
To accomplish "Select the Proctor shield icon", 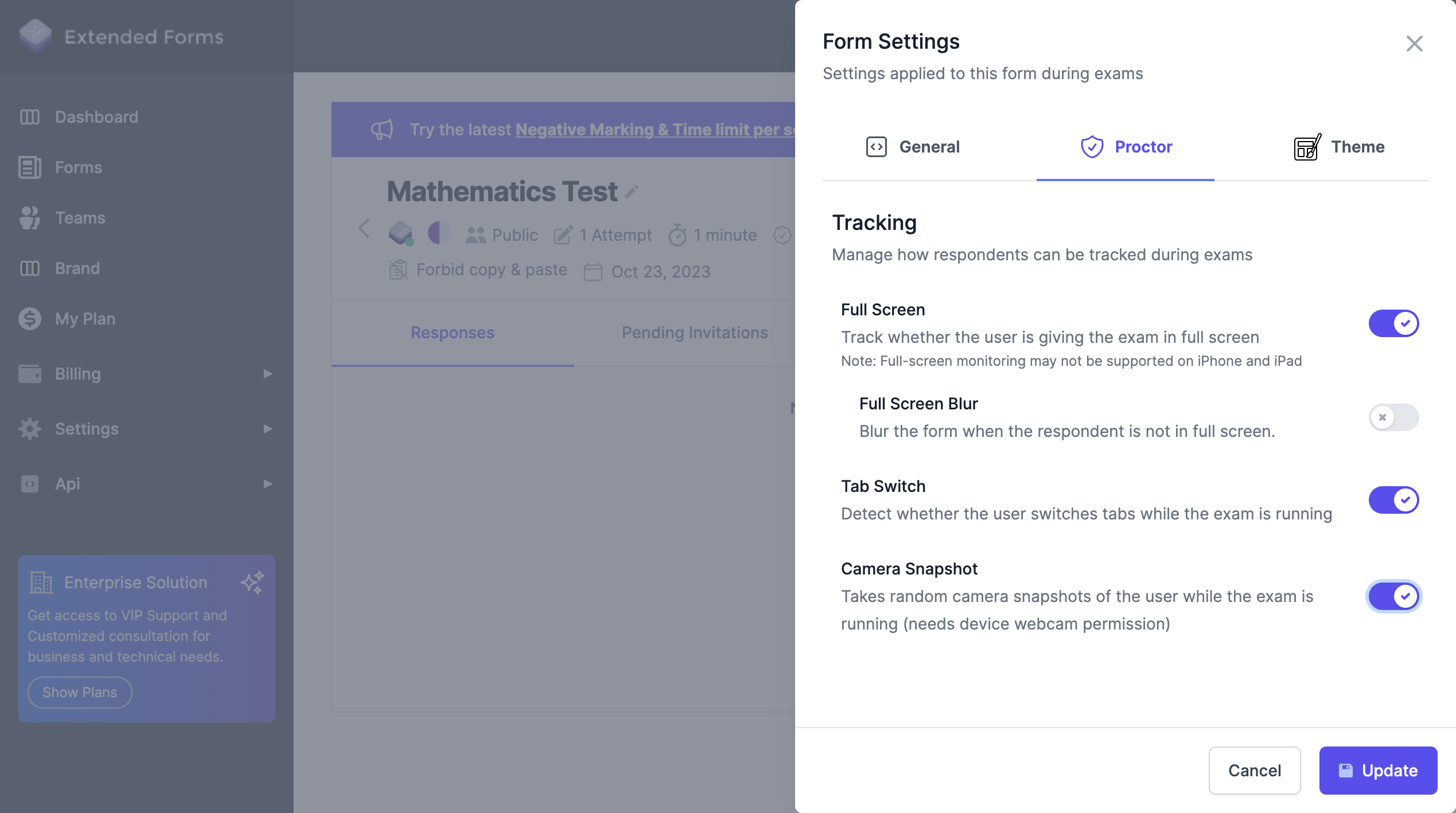I will (1092, 147).
